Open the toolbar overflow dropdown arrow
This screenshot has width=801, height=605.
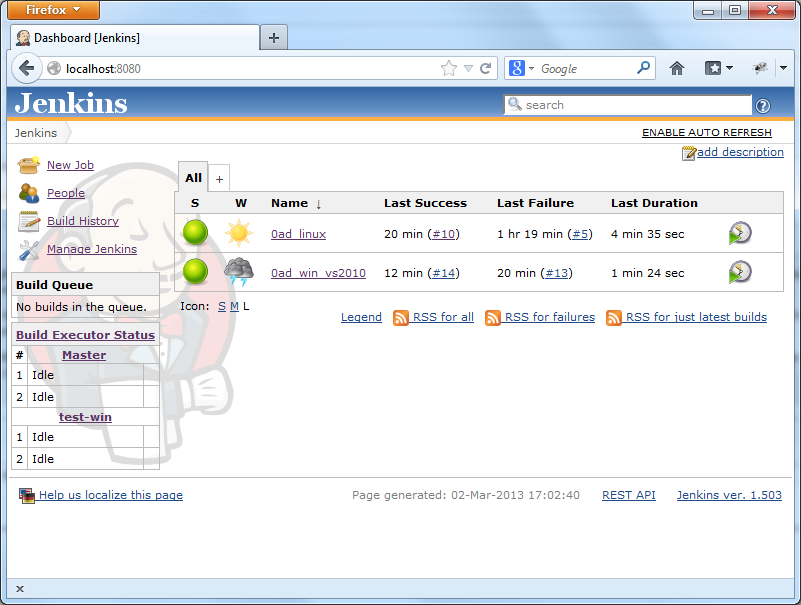coord(783,68)
